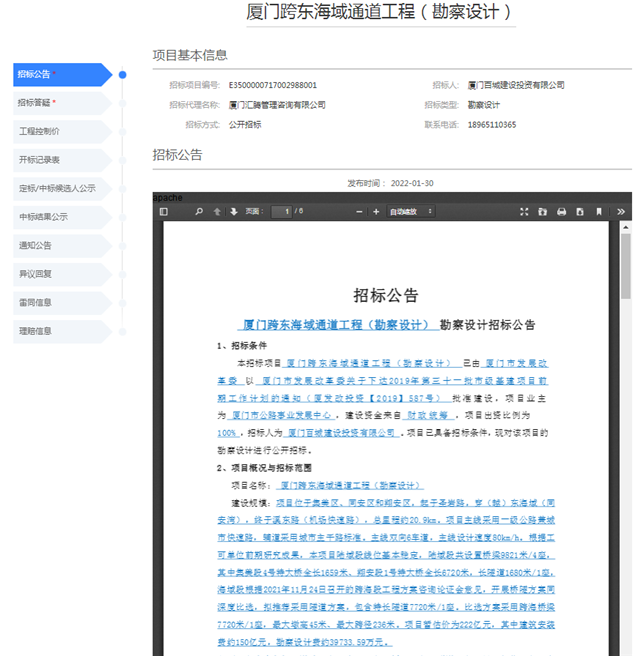The width and height of the screenshot is (640, 656).
Task: Click the page number input field
Action: [x=282, y=212]
